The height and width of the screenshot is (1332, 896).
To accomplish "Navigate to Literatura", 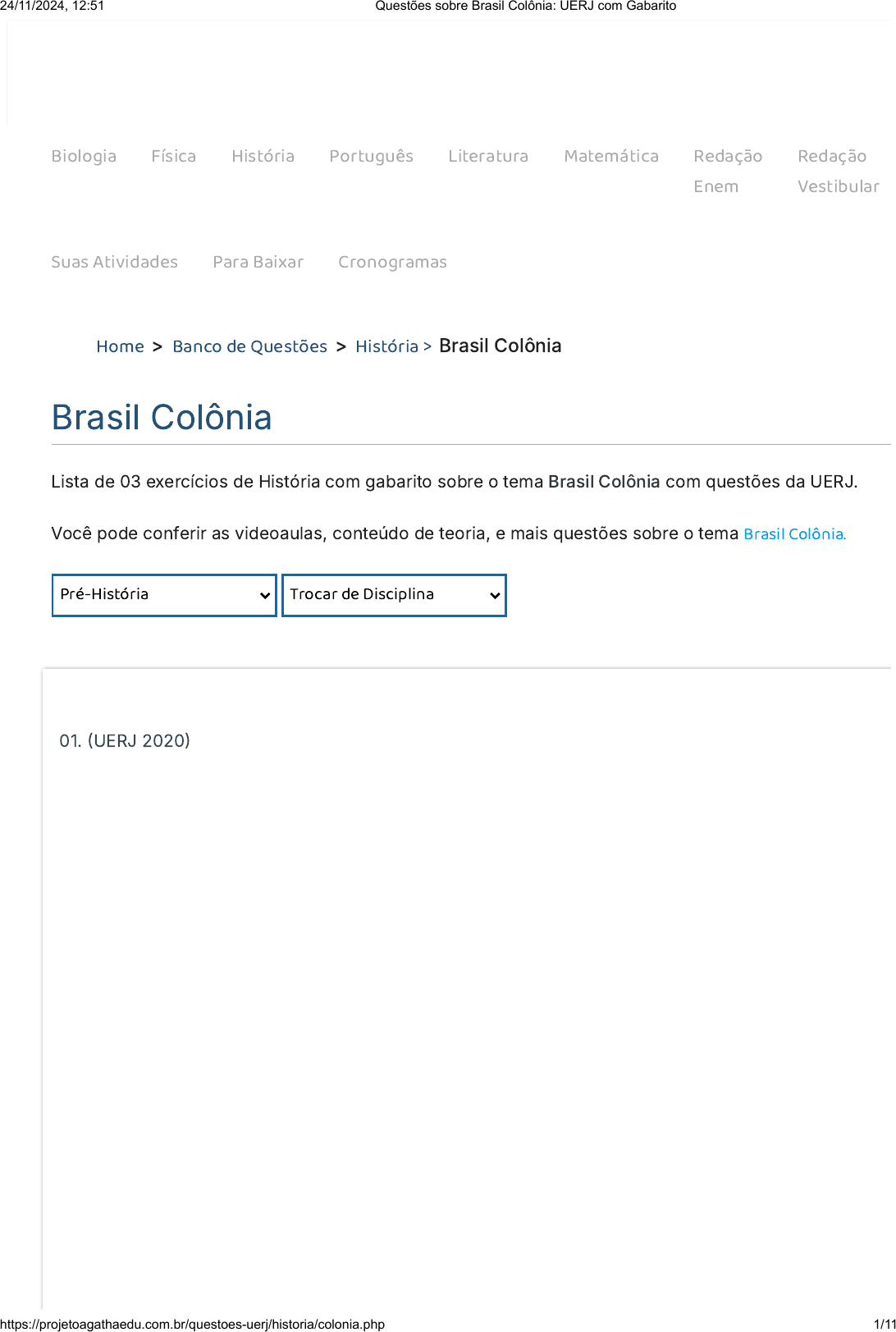I will [488, 156].
